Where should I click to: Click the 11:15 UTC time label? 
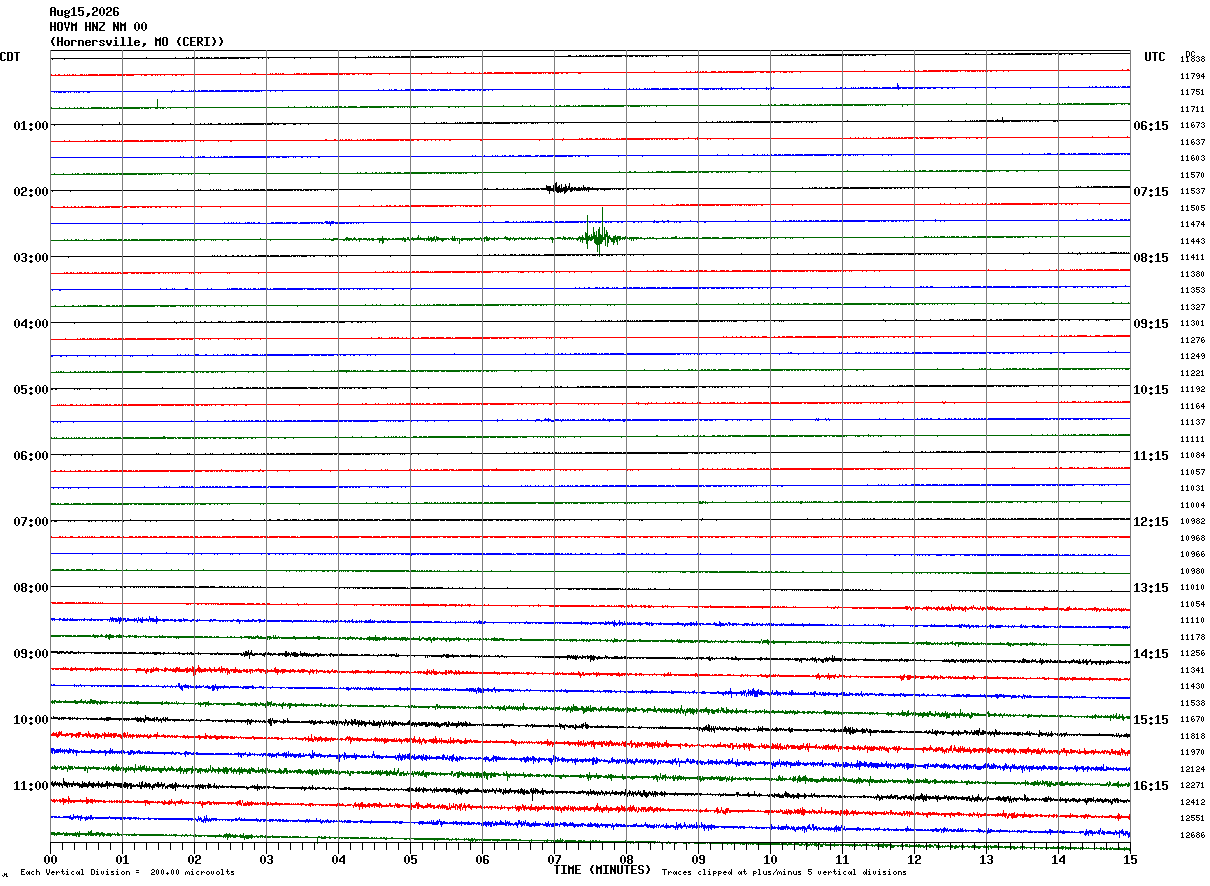pyautogui.click(x=1150, y=456)
